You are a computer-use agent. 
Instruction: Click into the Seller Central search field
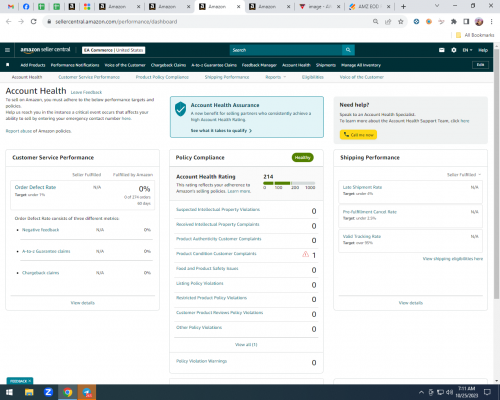pos(286,50)
